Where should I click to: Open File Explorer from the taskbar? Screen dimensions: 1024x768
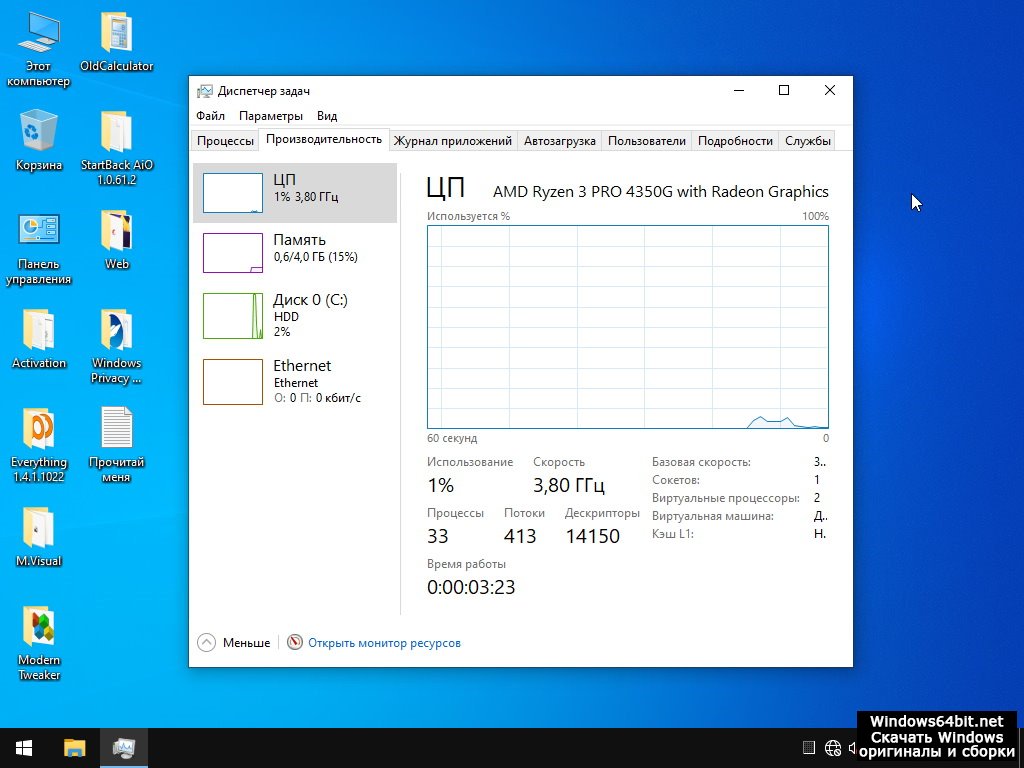75,747
